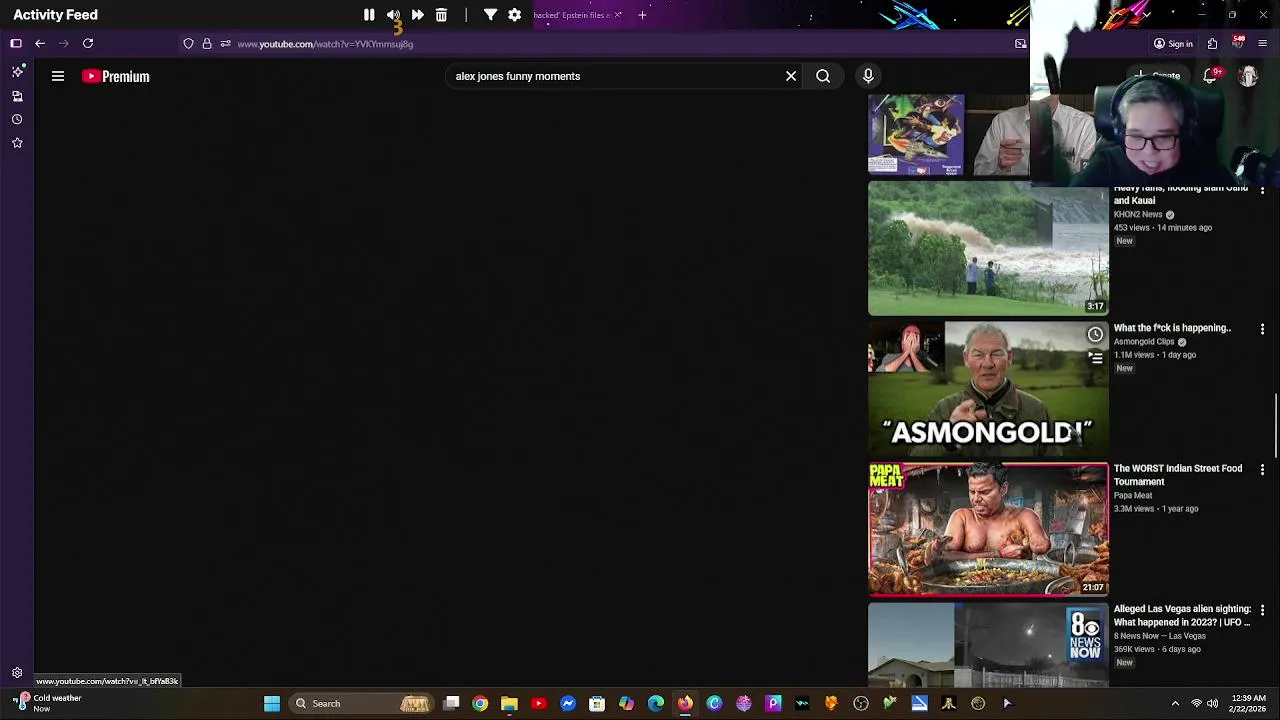
Task: Open history clock in the sidebar
Action: point(17,119)
